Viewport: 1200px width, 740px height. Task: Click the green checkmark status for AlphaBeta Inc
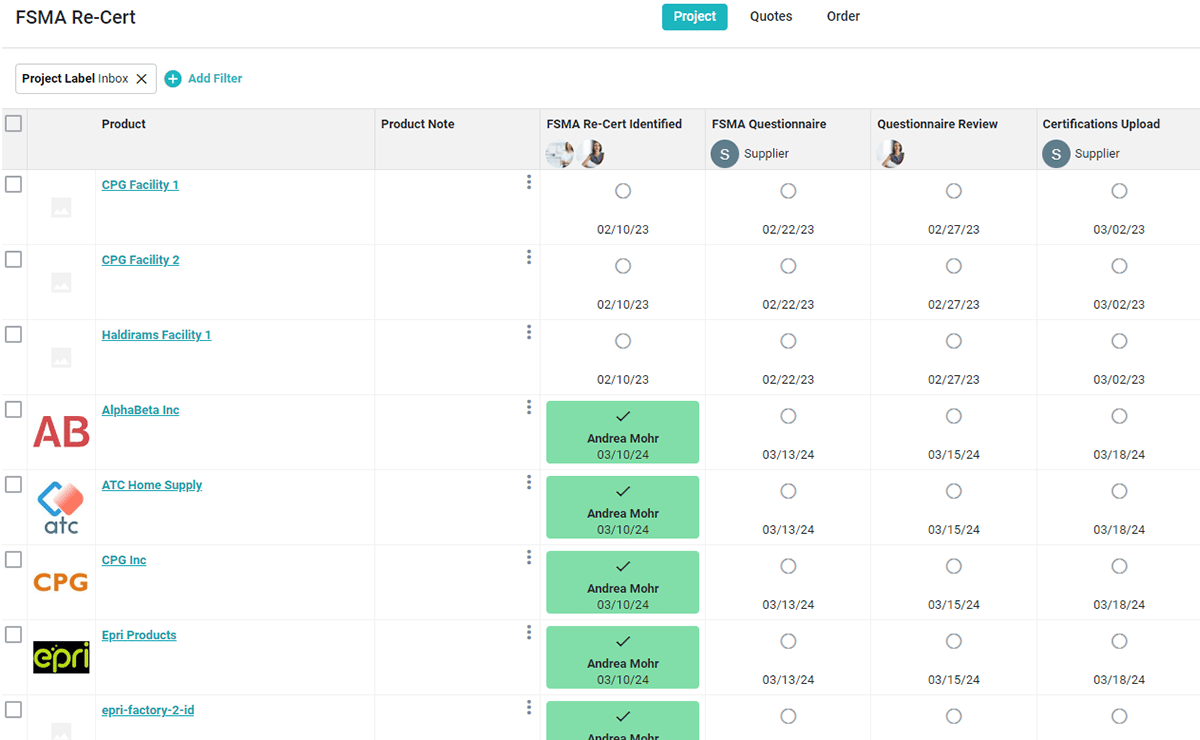[x=622, y=432]
